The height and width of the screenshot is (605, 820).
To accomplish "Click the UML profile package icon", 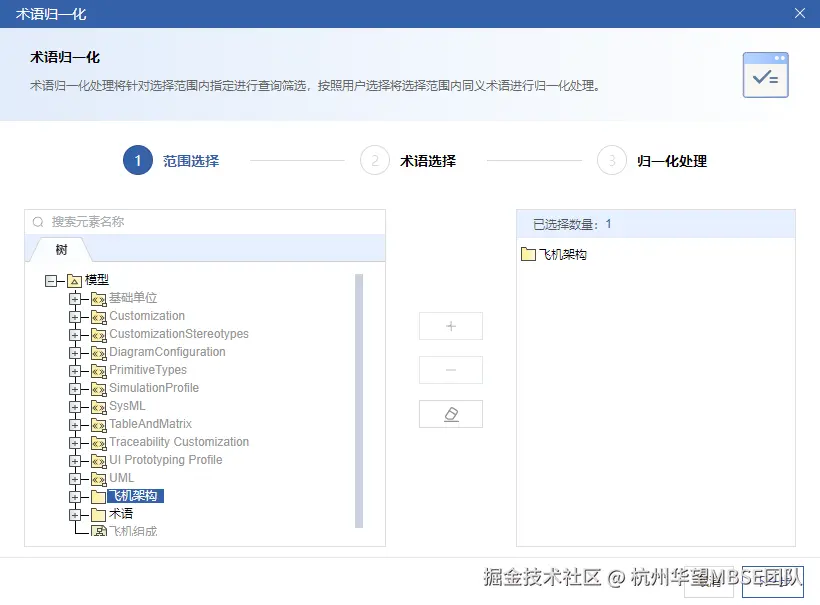I will click(x=98, y=479).
